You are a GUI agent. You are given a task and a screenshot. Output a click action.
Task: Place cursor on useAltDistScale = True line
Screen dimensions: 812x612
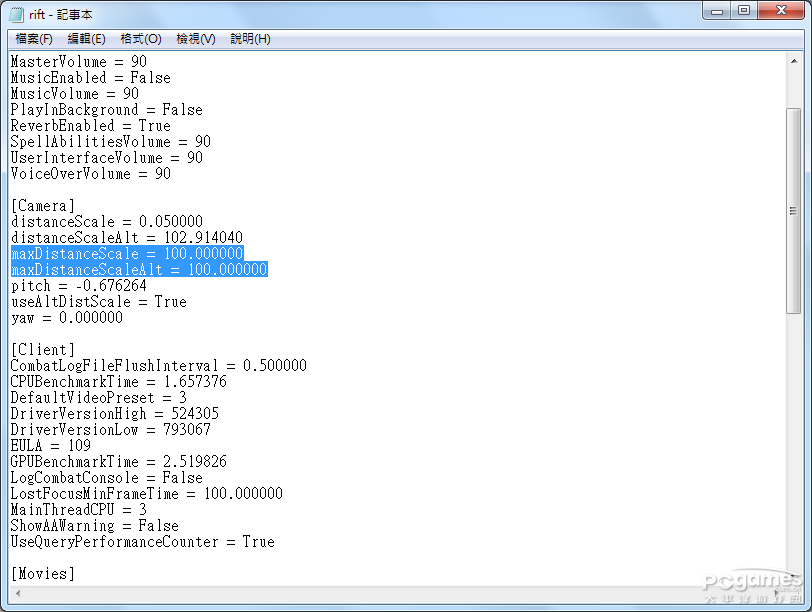(98, 302)
